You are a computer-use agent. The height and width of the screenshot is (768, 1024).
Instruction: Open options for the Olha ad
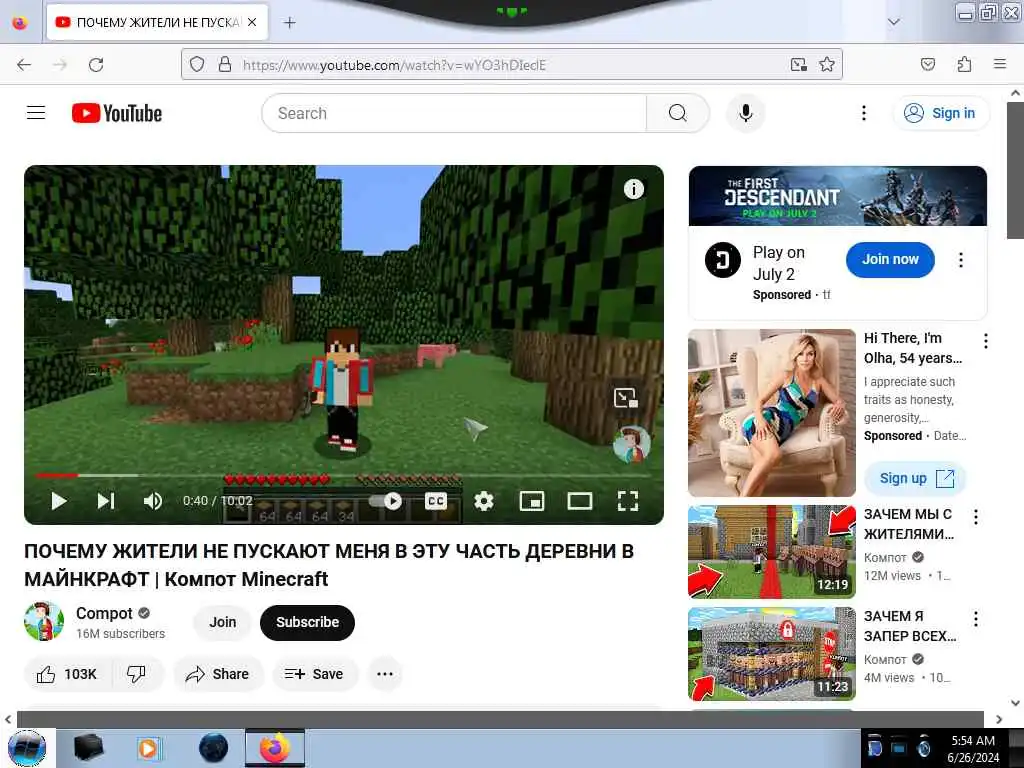[985, 340]
